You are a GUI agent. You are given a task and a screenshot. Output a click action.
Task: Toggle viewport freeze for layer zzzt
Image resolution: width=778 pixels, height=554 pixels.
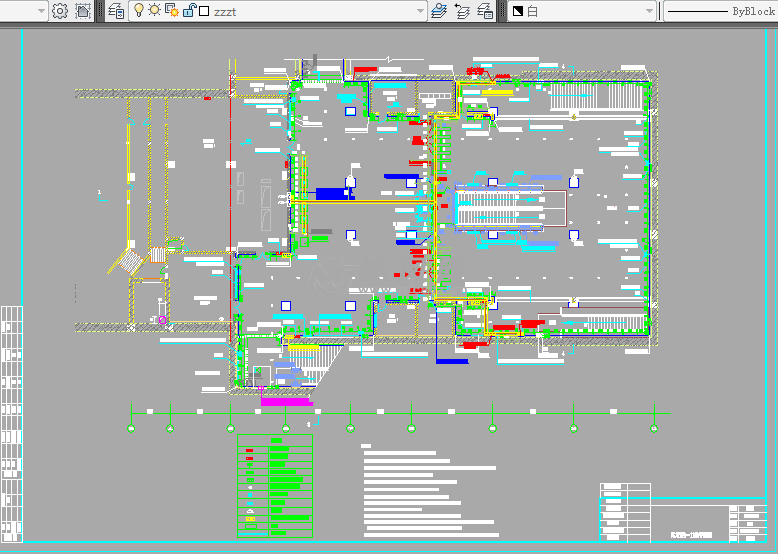pyautogui.click(x=171, y=11)
